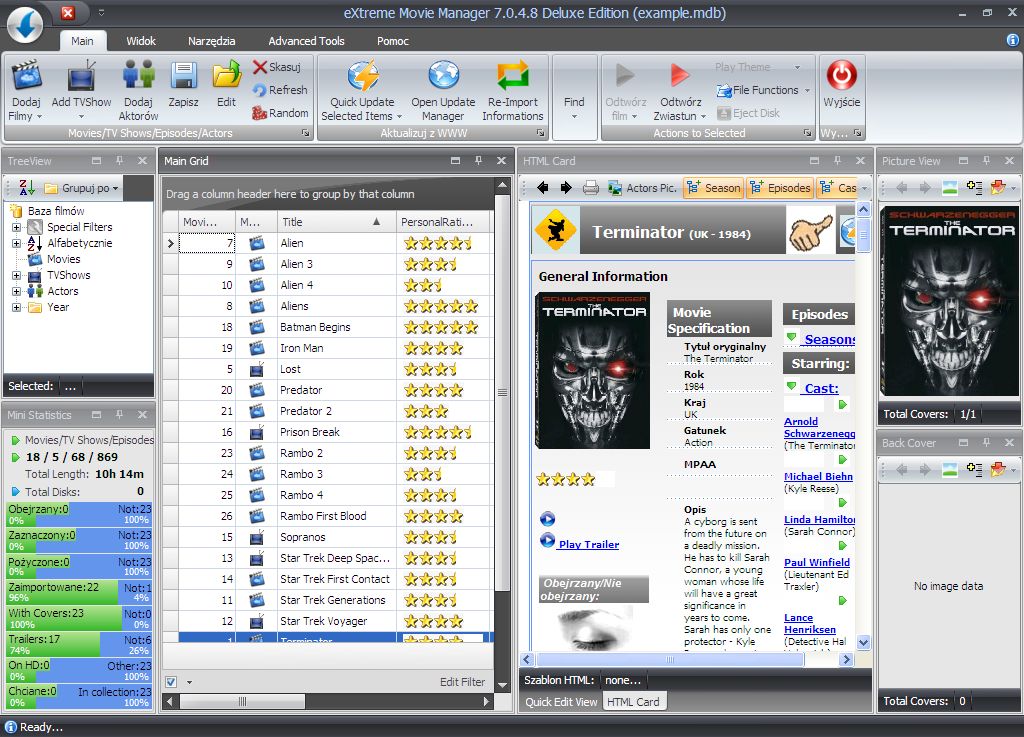Image resolution: width=1024 pixels, height=737 pixels.
Task: Open Linda Hamilton actor link
Action: 820,520
